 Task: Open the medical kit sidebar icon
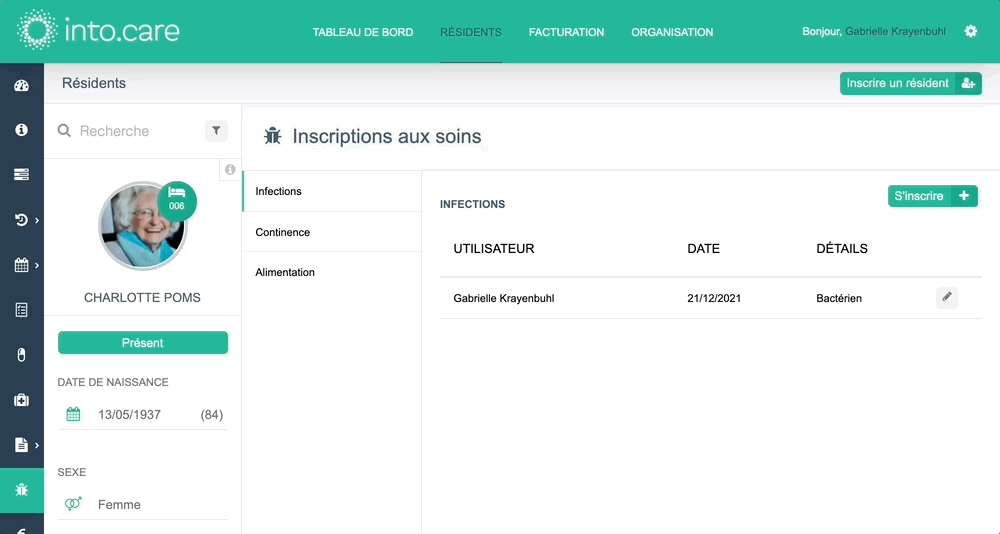click(22, 400)
